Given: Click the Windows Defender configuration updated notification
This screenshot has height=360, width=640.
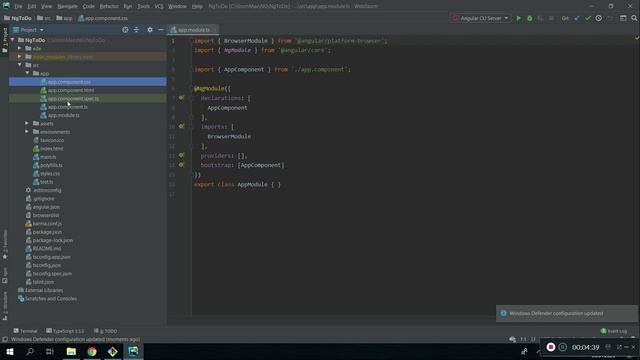Looking at the screenshot, I should pos(567,313).
